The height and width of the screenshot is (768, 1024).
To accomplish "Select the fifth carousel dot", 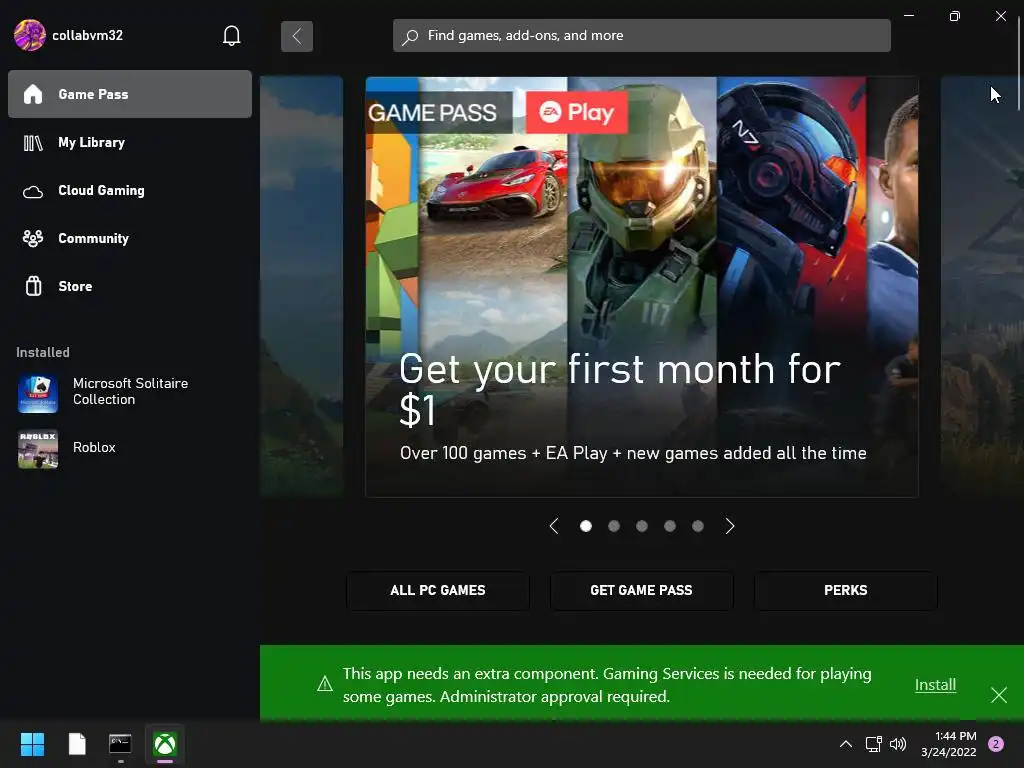I will pyautogui.click(x=698, y=526).
